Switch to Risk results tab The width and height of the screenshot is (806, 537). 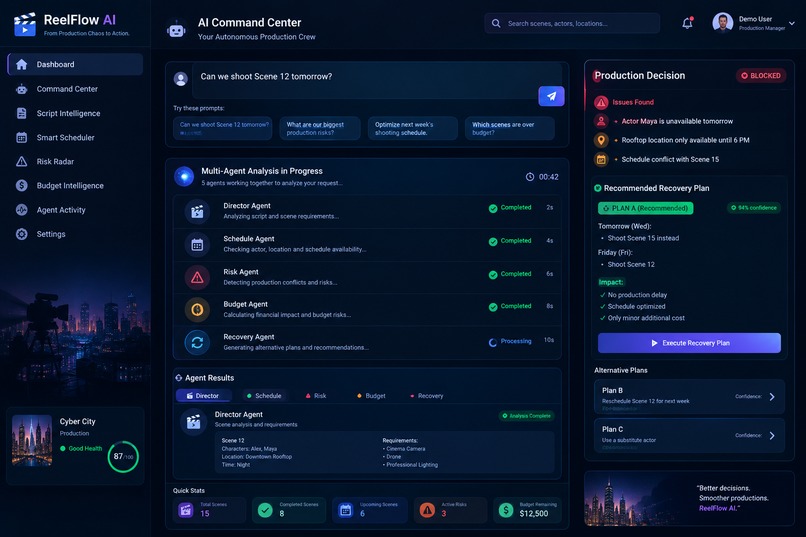coord(316,396)
